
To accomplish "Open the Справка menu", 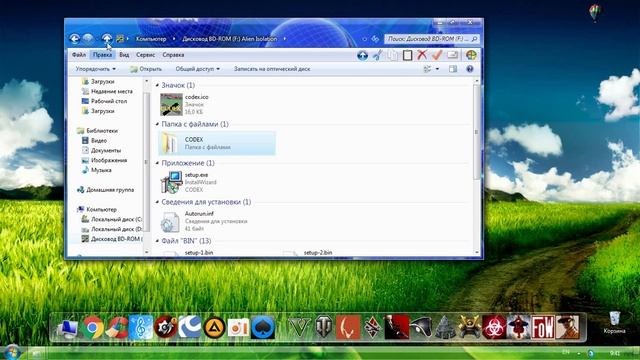I will click(x=173, y=55).
